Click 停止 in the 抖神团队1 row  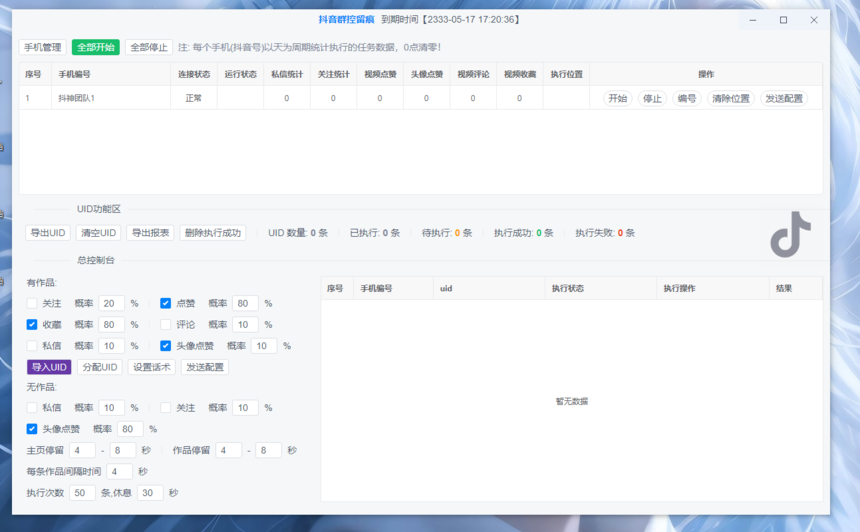[652, 98]
